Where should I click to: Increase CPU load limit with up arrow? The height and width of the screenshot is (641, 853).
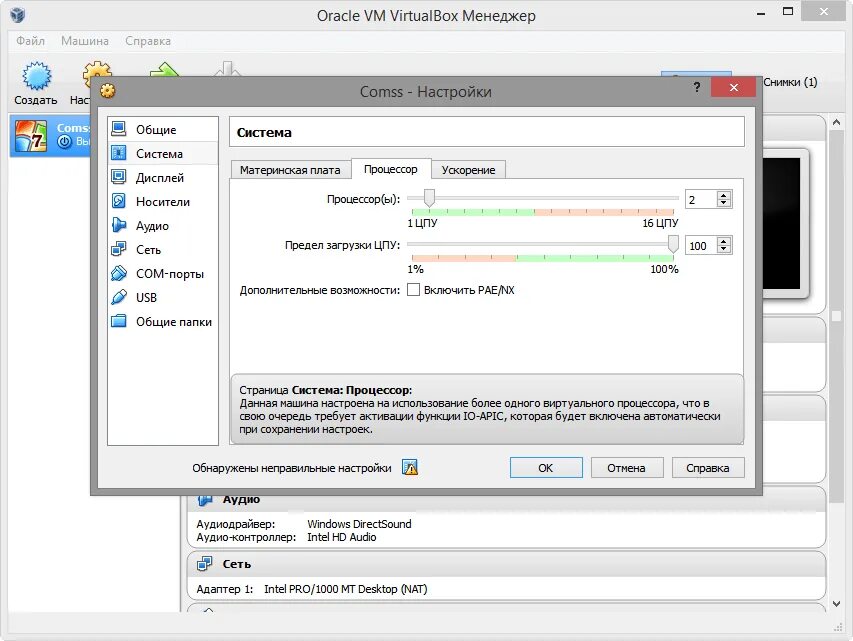(724, 242)
